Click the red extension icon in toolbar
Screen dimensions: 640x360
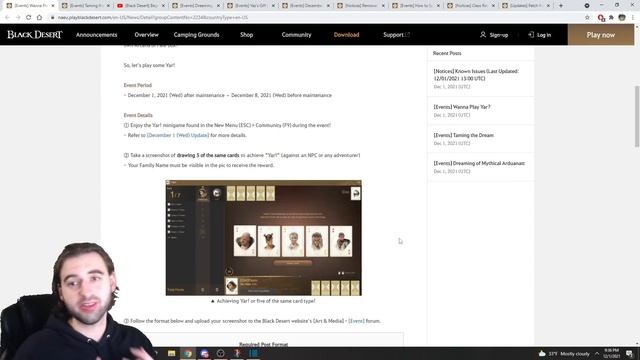point(601,18)
